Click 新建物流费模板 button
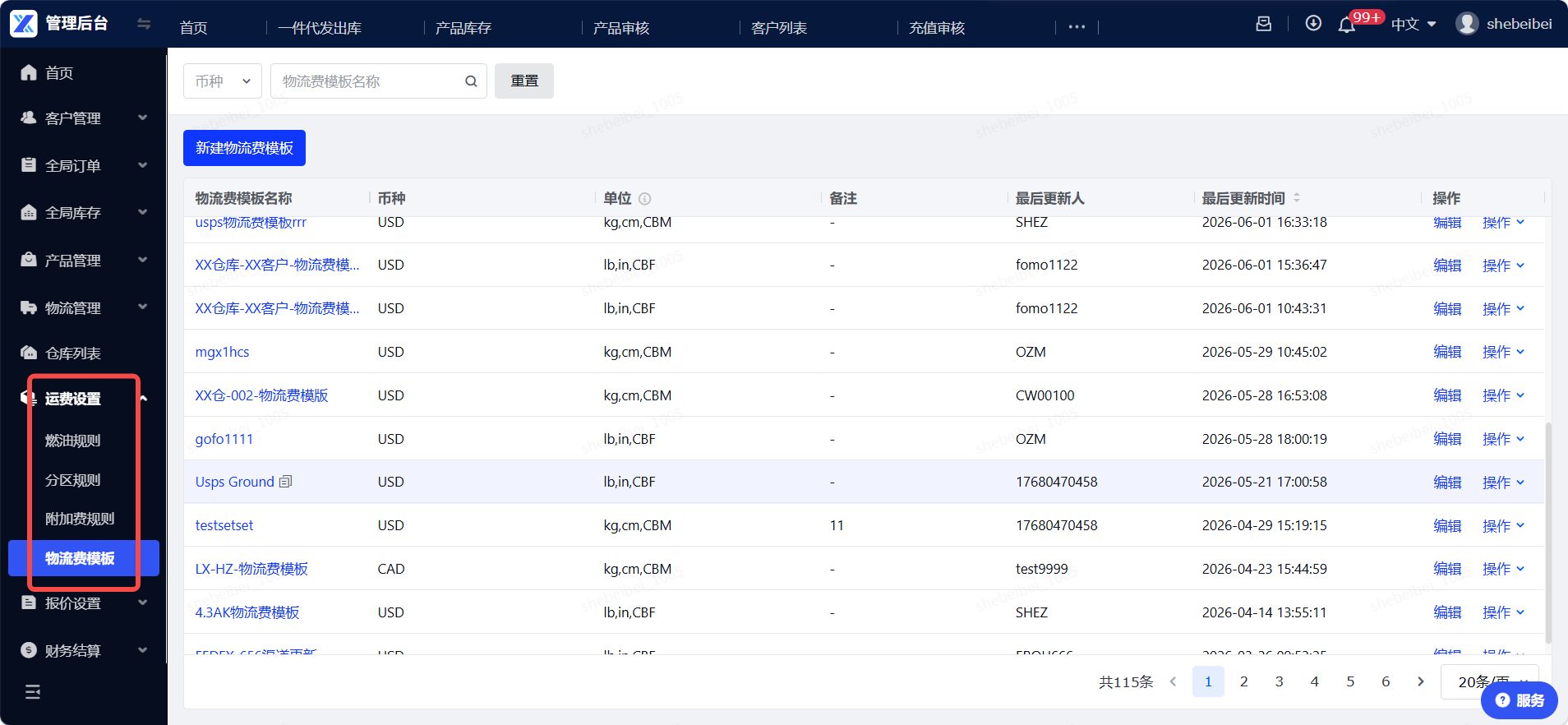1568x725 pixels. pyautogui.click(x=244, y=148)
